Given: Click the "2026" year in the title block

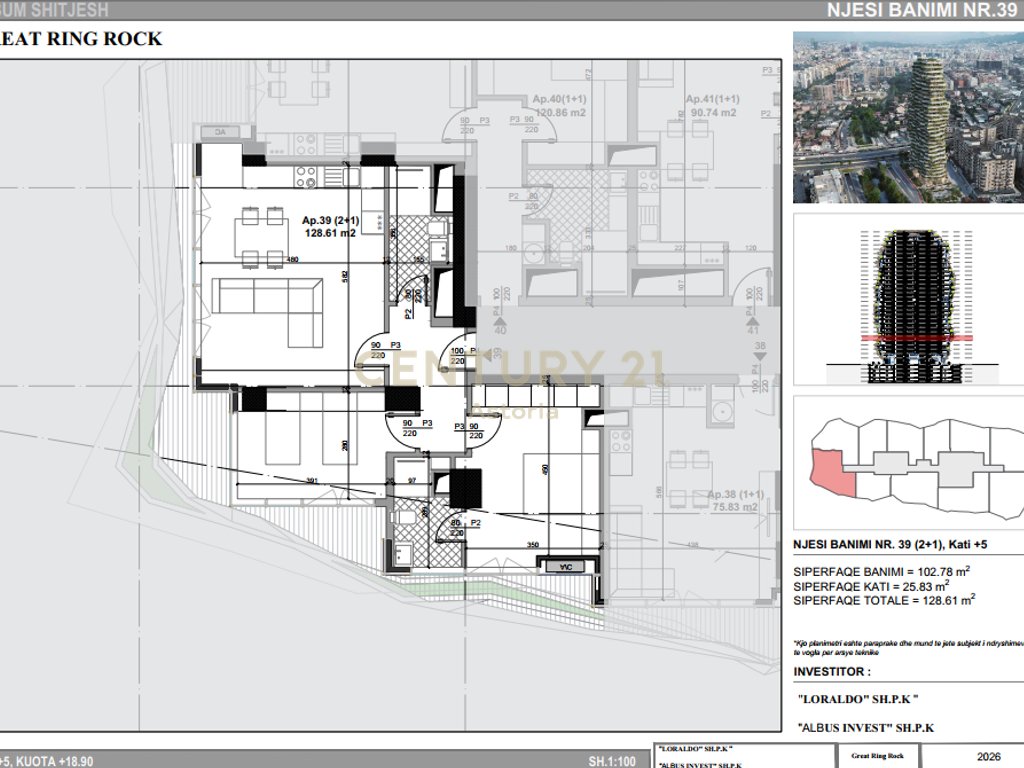Looking at the screenshot, I should [989, 757].
